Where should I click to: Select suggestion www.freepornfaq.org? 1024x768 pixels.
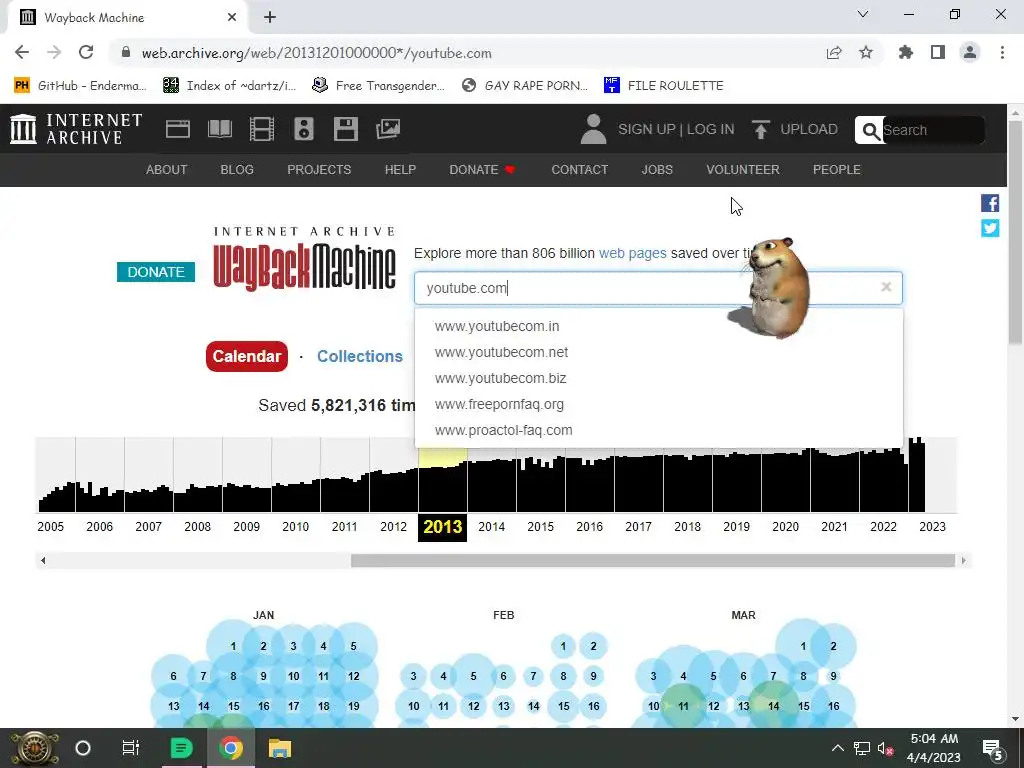click(x=659, y=404)
